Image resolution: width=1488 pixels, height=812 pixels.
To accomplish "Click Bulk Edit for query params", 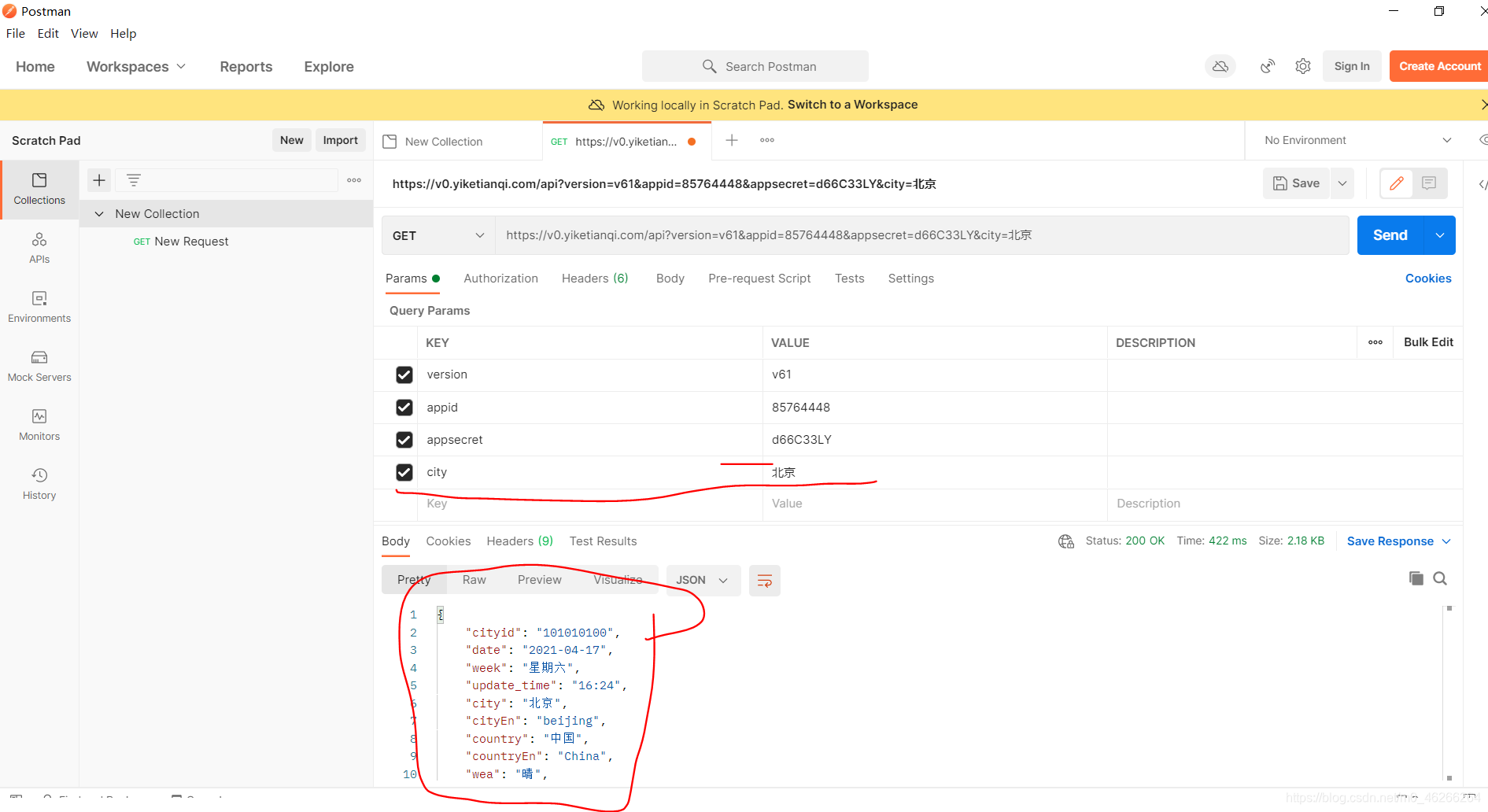I will tap(1428, 342).
